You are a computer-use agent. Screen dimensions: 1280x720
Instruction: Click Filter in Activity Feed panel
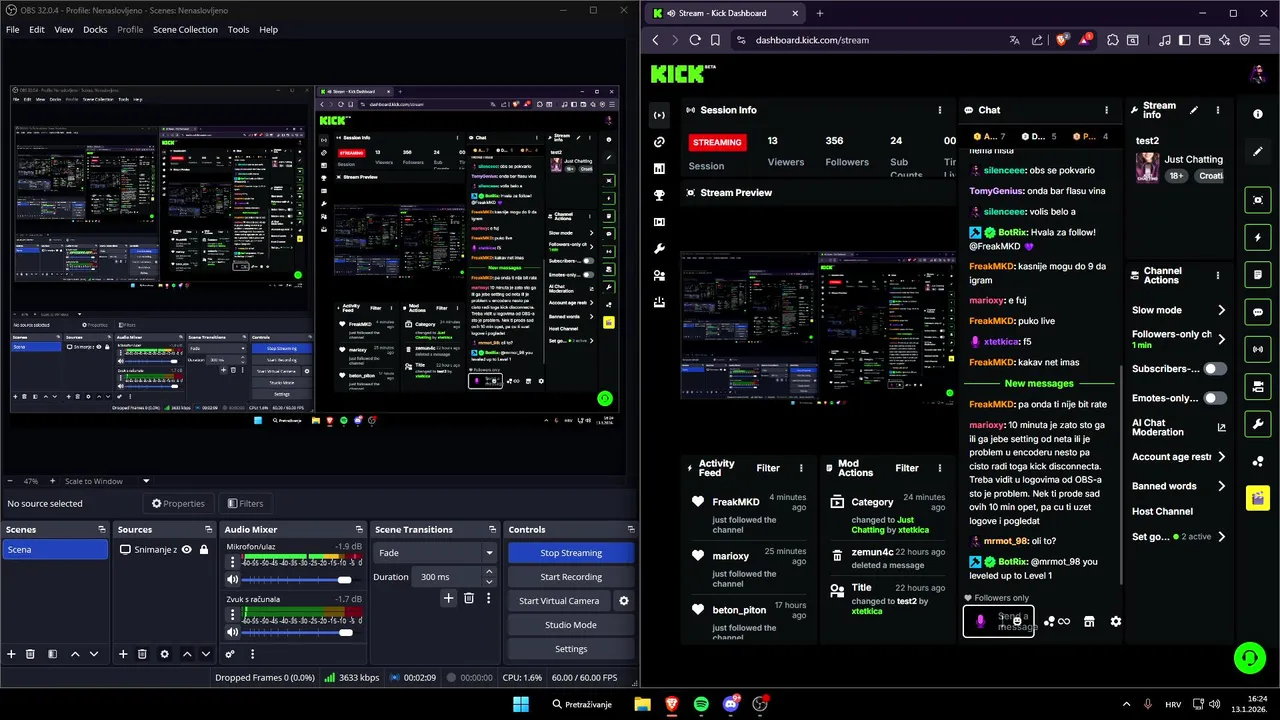[768, 468]
